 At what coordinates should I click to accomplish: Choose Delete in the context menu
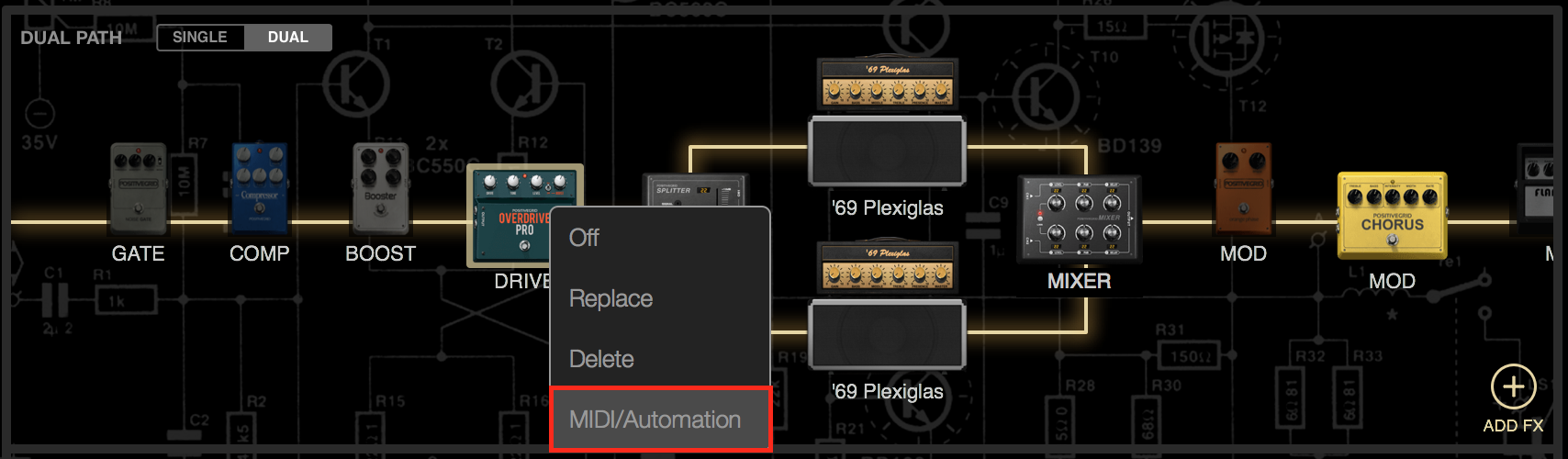click(x=660, y=359)
